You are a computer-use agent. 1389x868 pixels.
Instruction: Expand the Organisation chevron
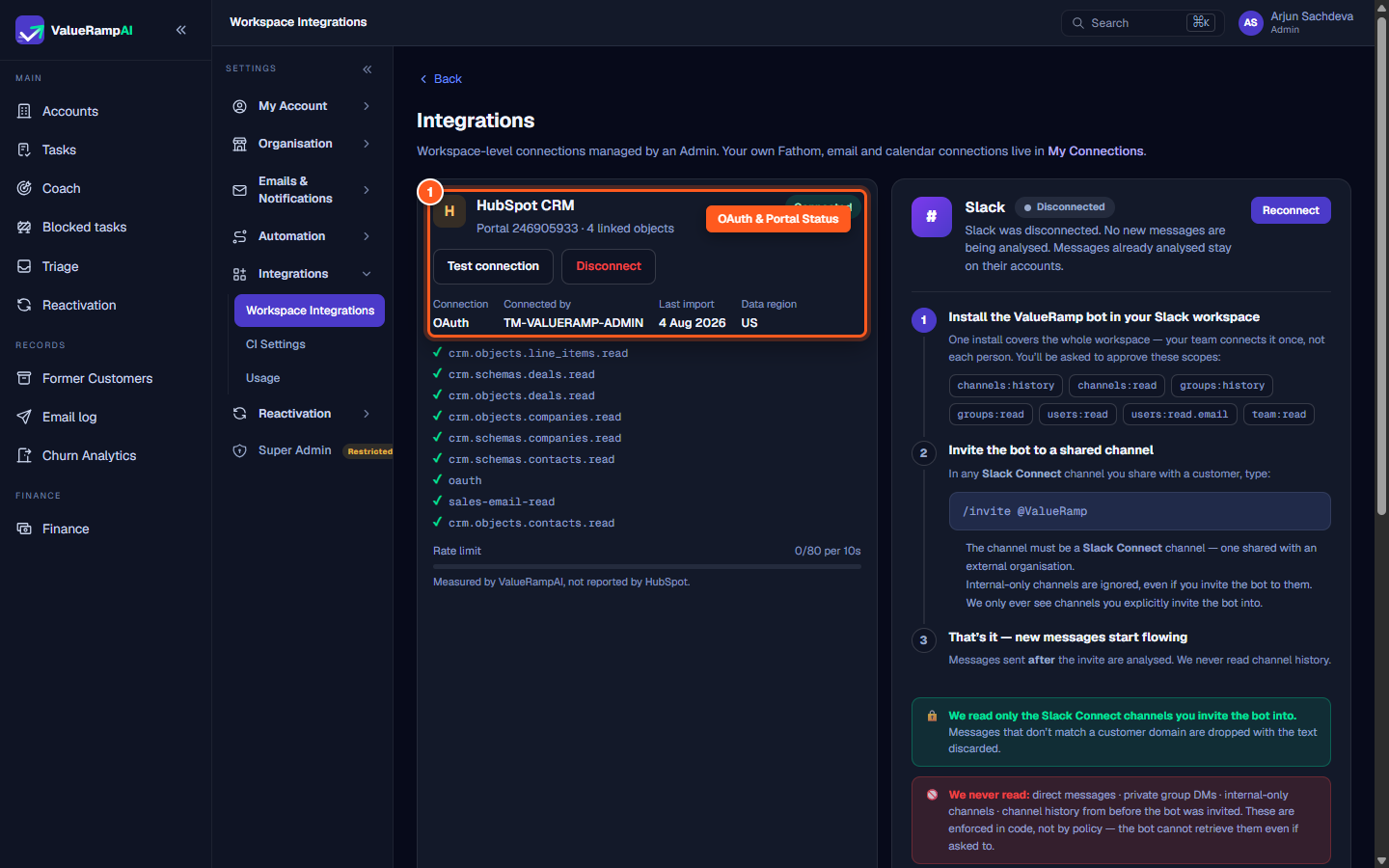367,144
